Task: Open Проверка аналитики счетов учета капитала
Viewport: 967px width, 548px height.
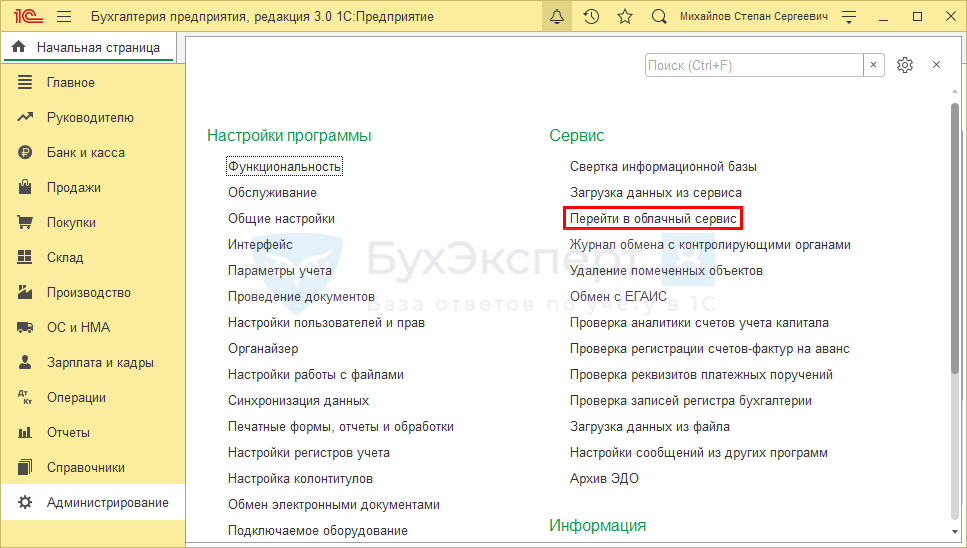Action: pos(699,322)
